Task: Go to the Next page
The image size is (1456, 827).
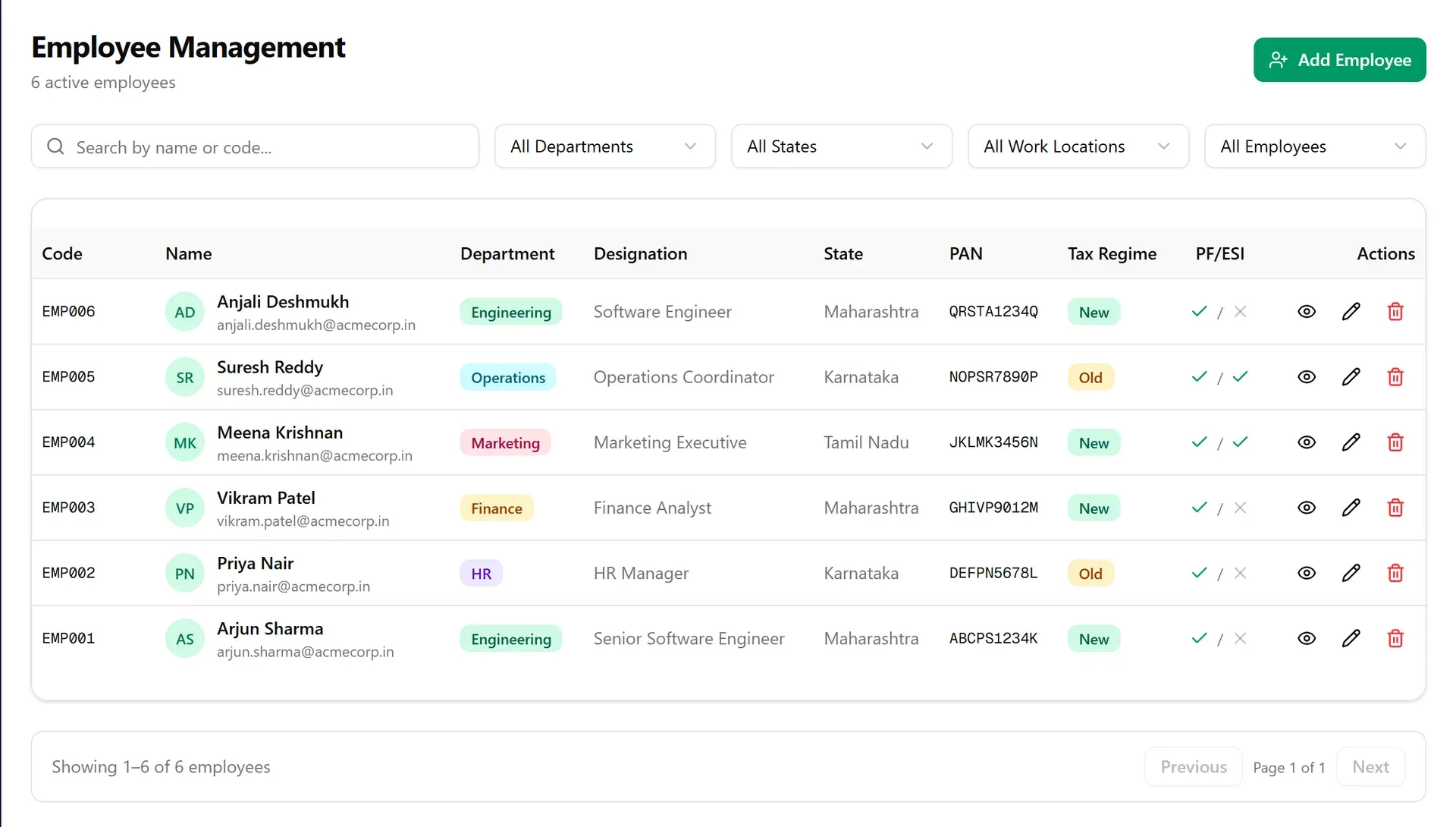Action: pyautogui.click(x=1370, y=767)
